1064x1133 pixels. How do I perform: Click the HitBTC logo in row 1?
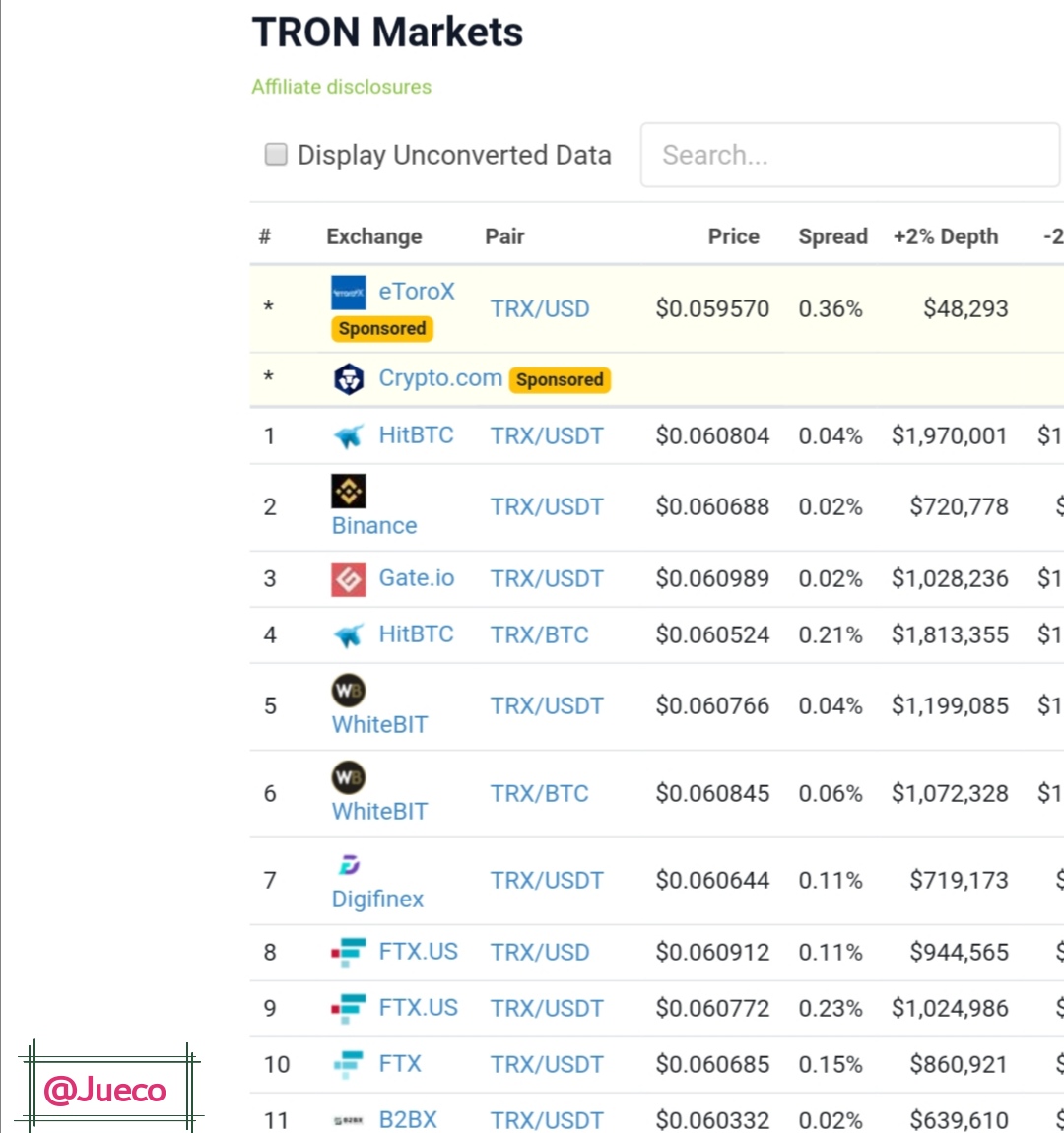[x=348, y=436]
